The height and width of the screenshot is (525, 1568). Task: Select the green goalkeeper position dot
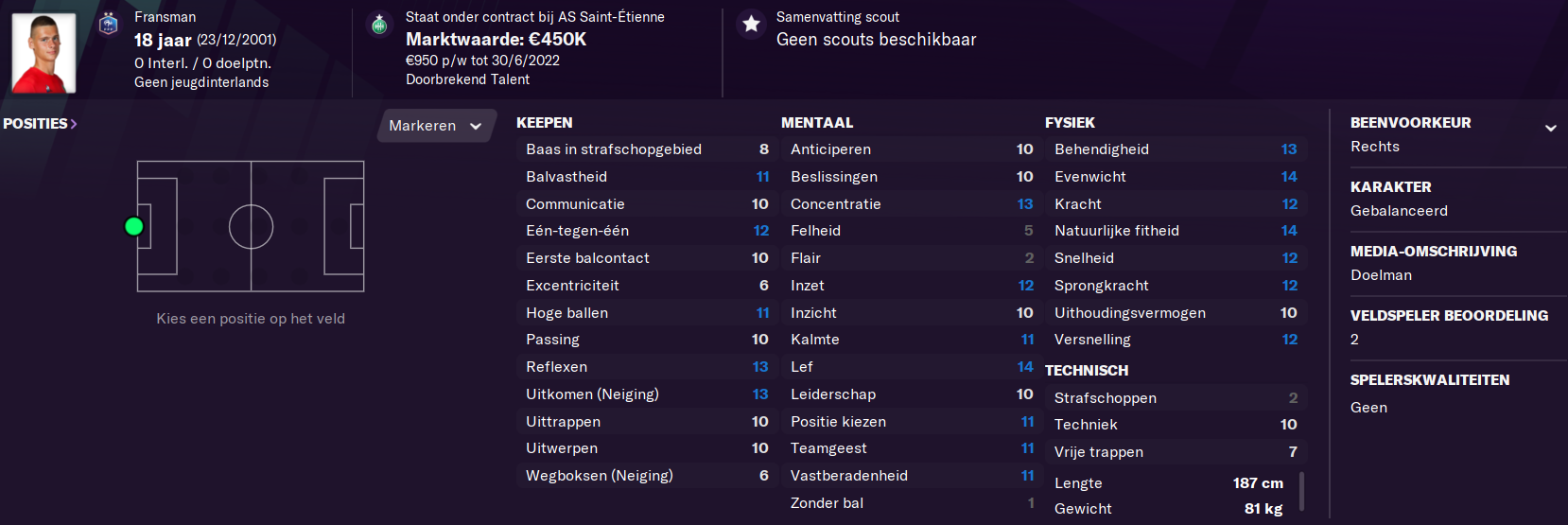point(134,226)
